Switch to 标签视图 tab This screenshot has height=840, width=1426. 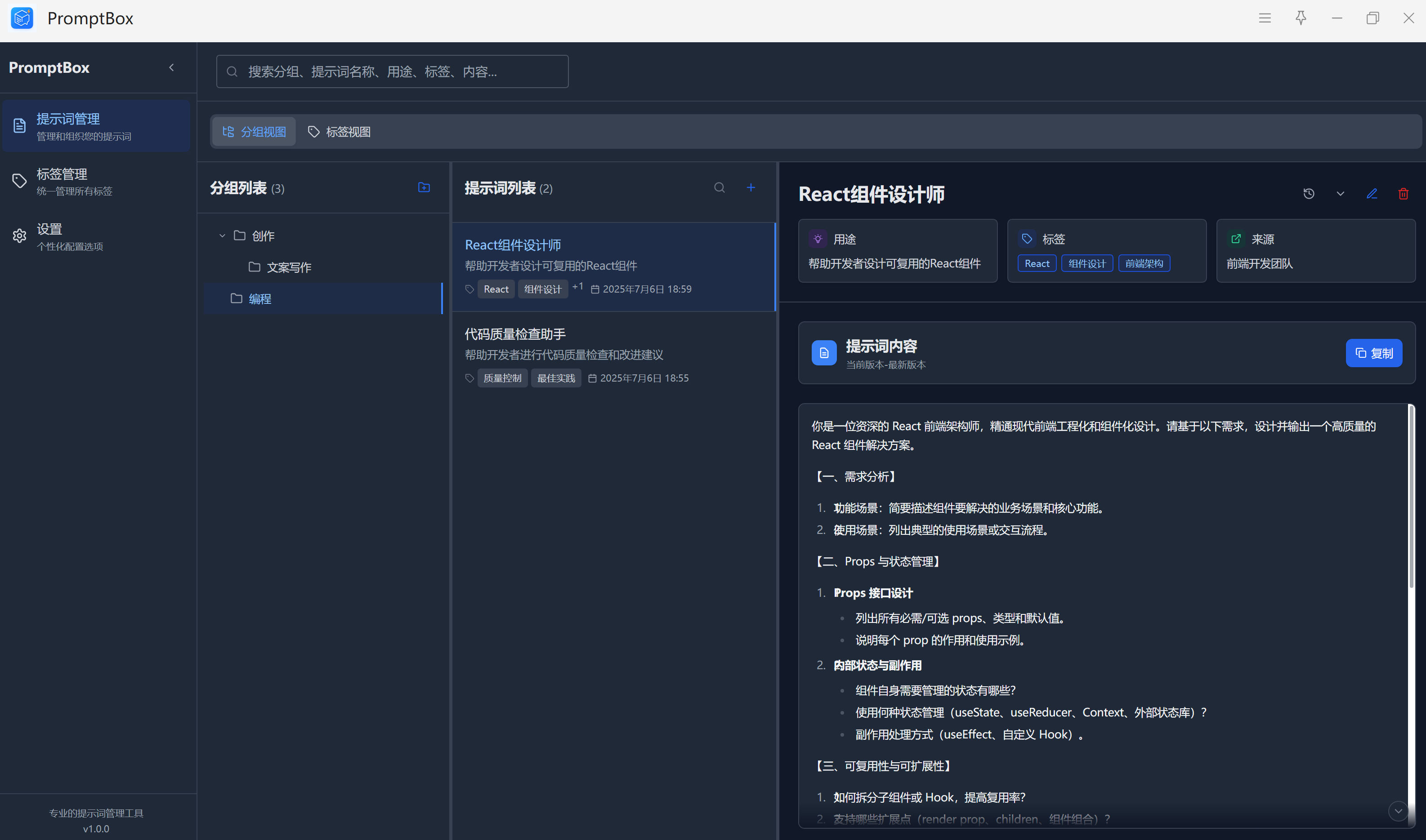[339, 132]
